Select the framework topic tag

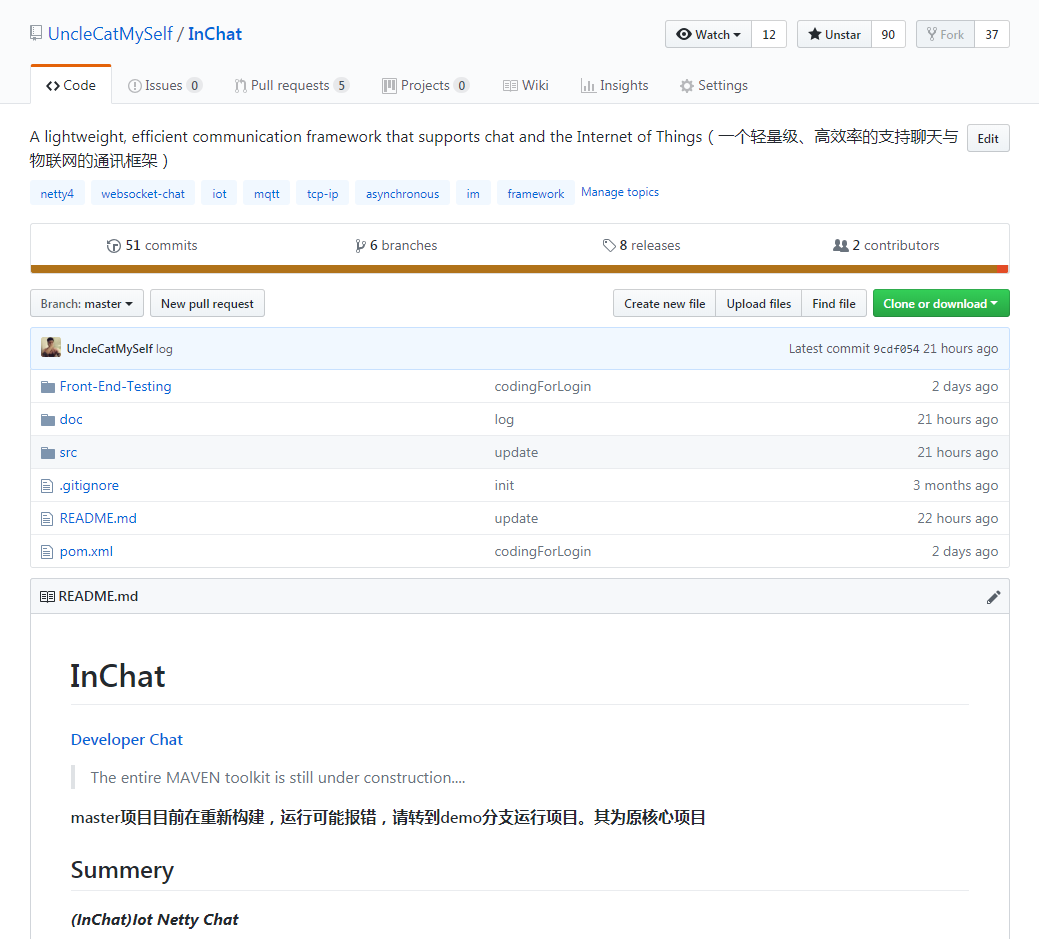[x=535, y=193]
